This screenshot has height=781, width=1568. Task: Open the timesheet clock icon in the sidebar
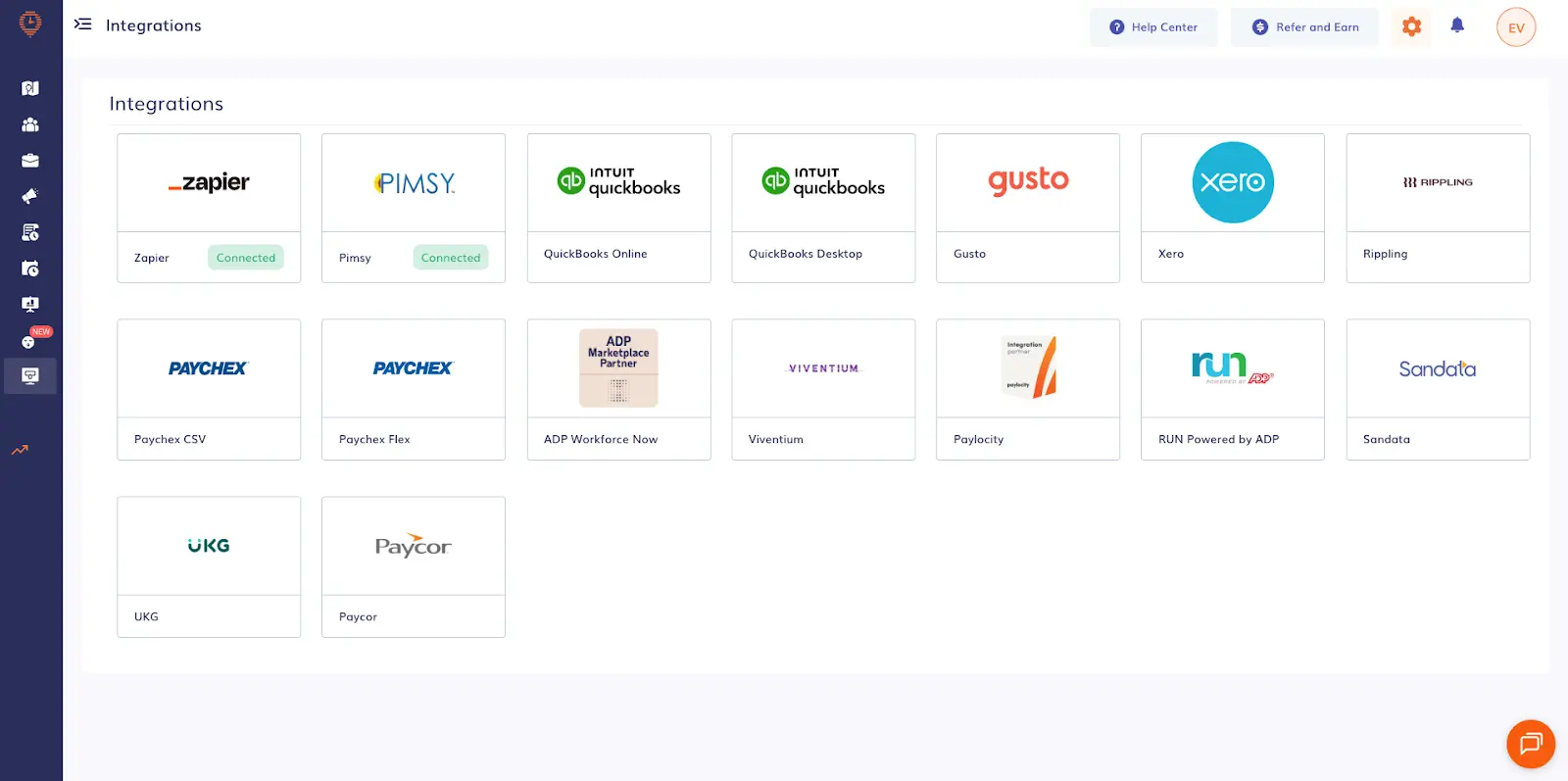(30, 232)
